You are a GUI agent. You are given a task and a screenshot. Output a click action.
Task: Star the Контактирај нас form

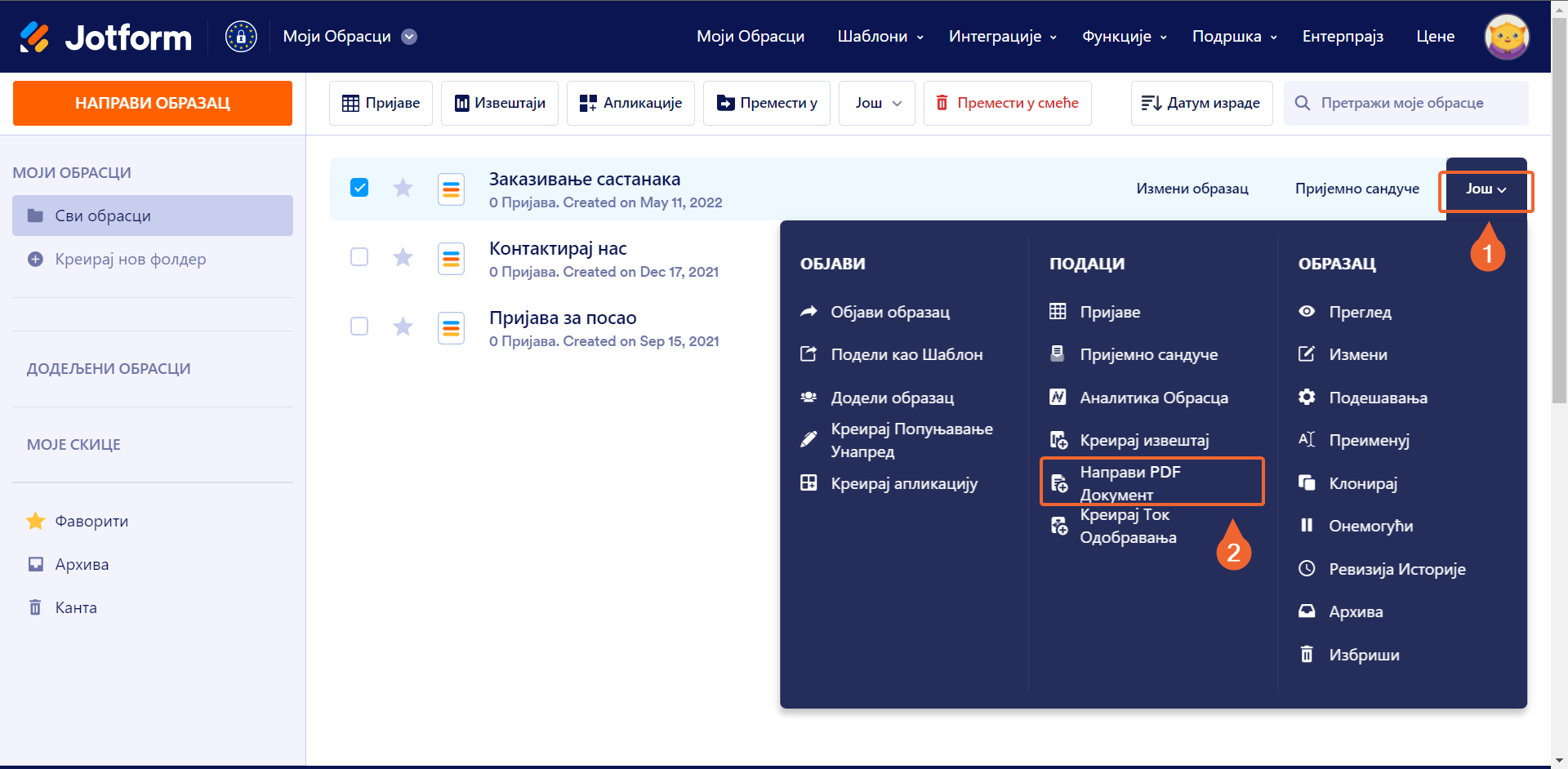click(403, 258)
